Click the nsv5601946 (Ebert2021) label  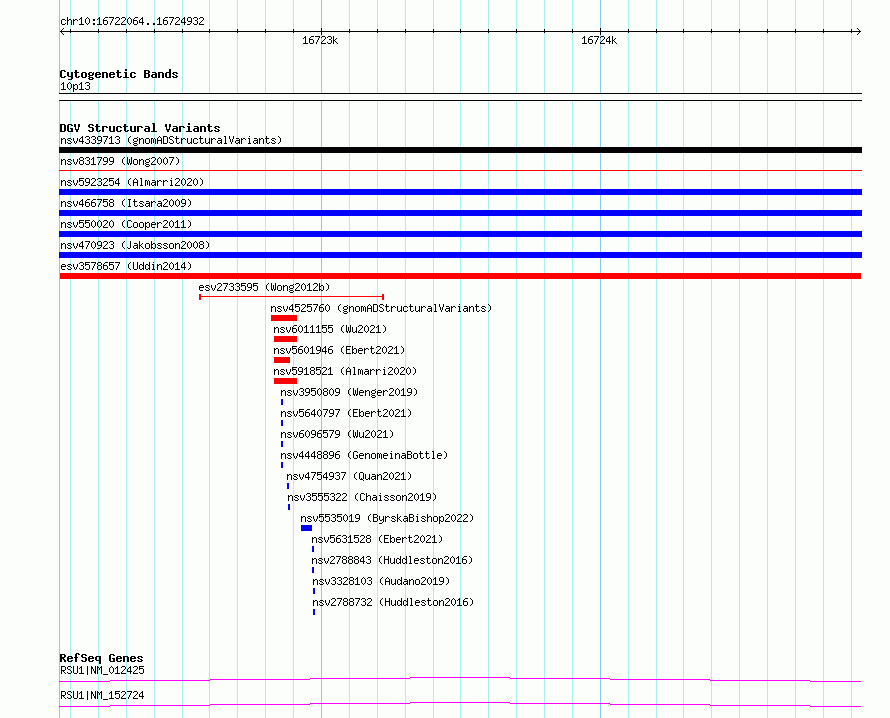click(x=339, y=350)
